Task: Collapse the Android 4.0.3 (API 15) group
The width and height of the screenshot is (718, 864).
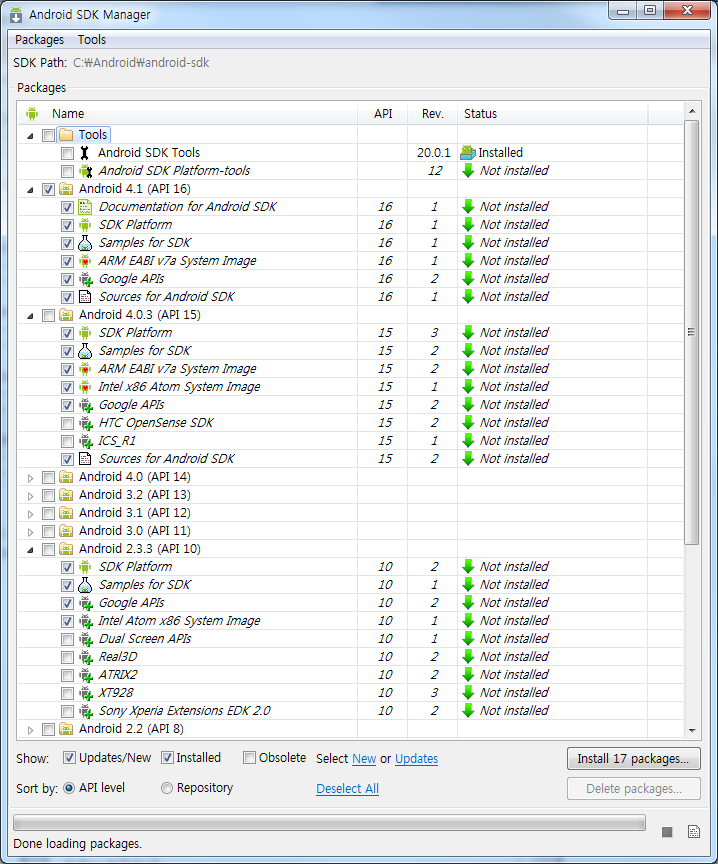Action: pos(30,316)
